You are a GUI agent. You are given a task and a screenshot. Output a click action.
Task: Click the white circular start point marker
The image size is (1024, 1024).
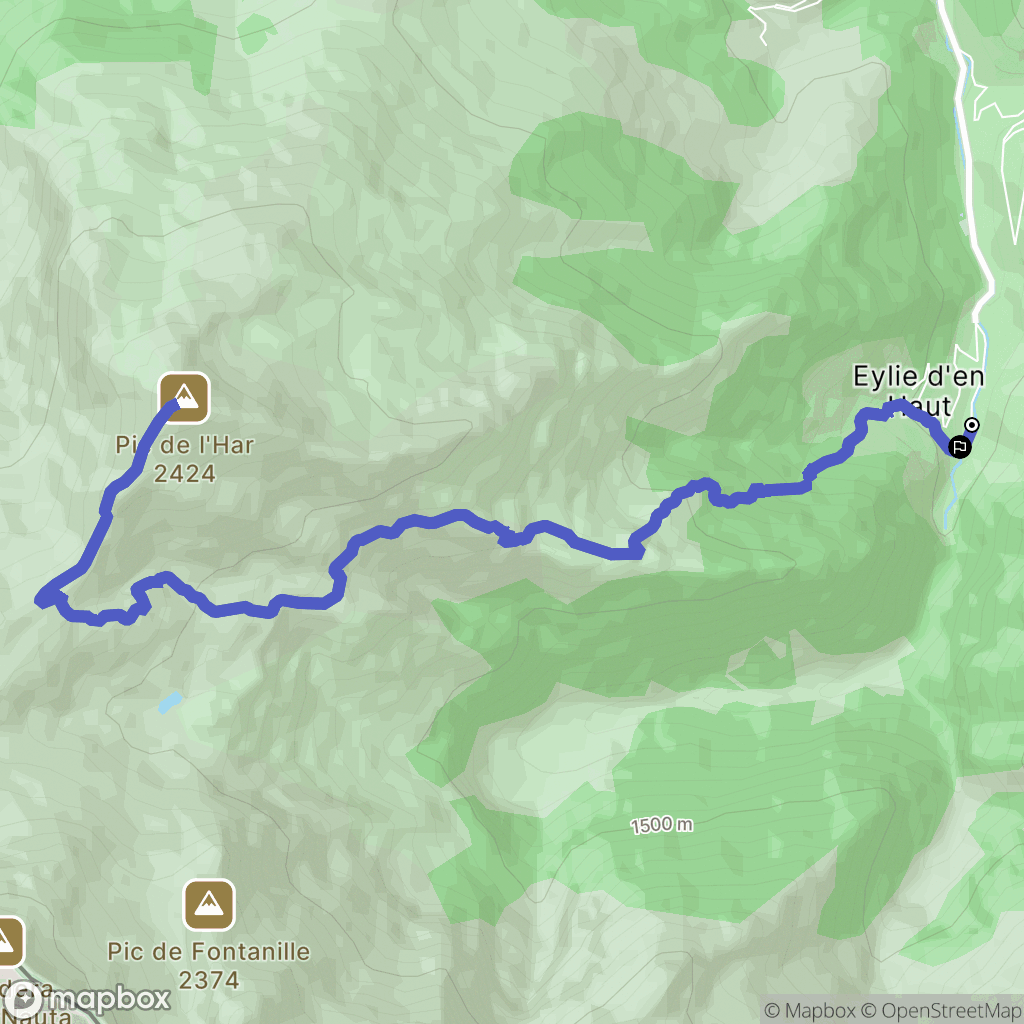pyautogui.click(x=972, y=425)
